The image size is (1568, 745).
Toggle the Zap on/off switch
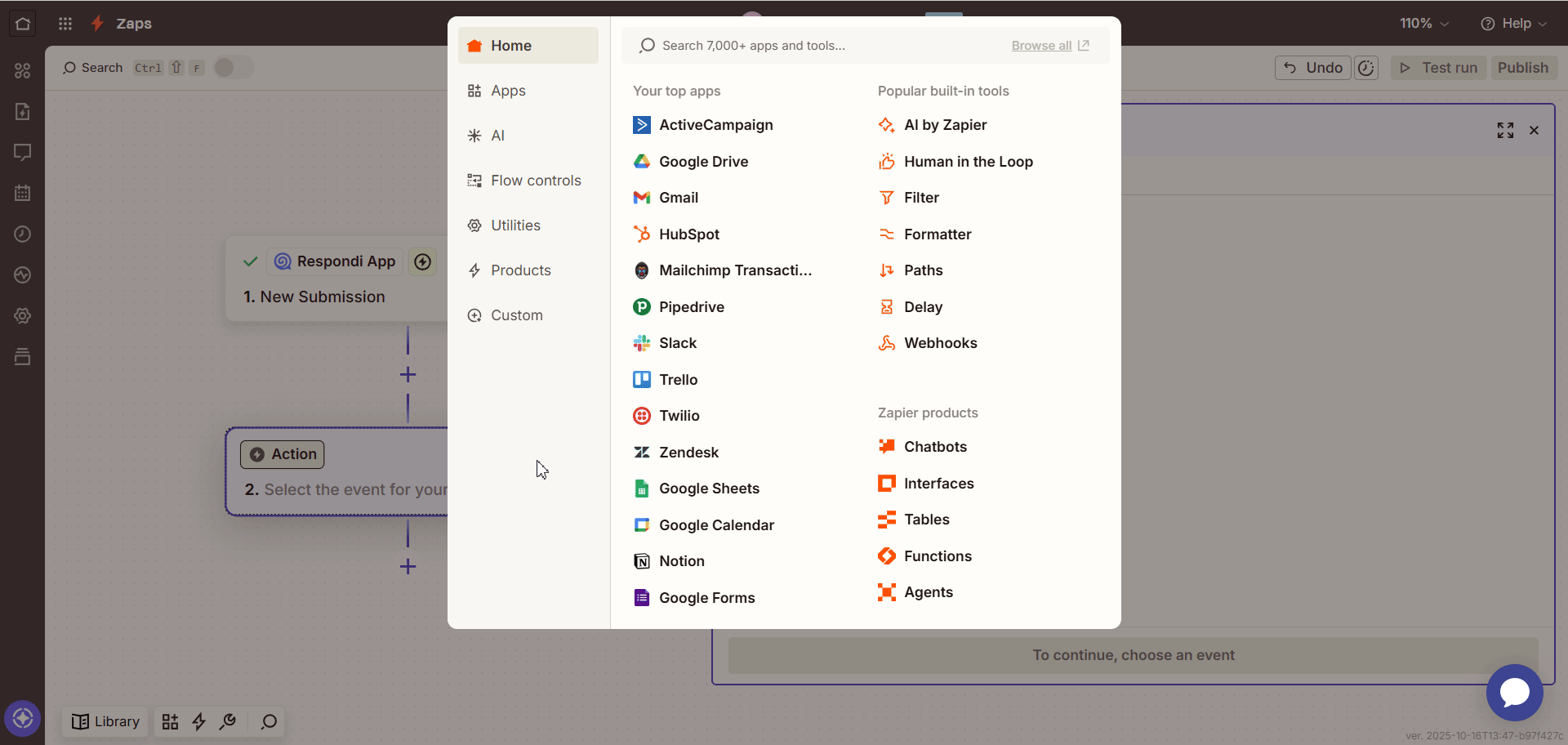point(234,68)
